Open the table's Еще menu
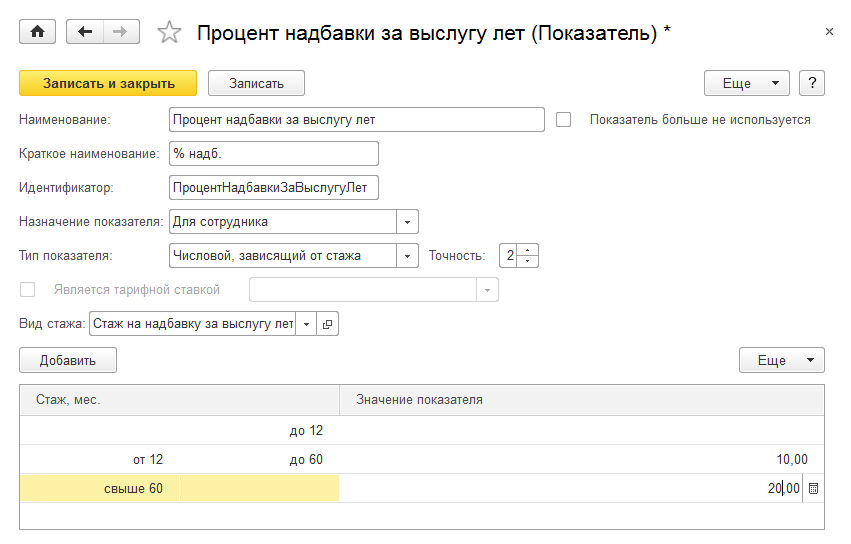The height and width of the screenshot is (544, 851). tap(781, 360)
